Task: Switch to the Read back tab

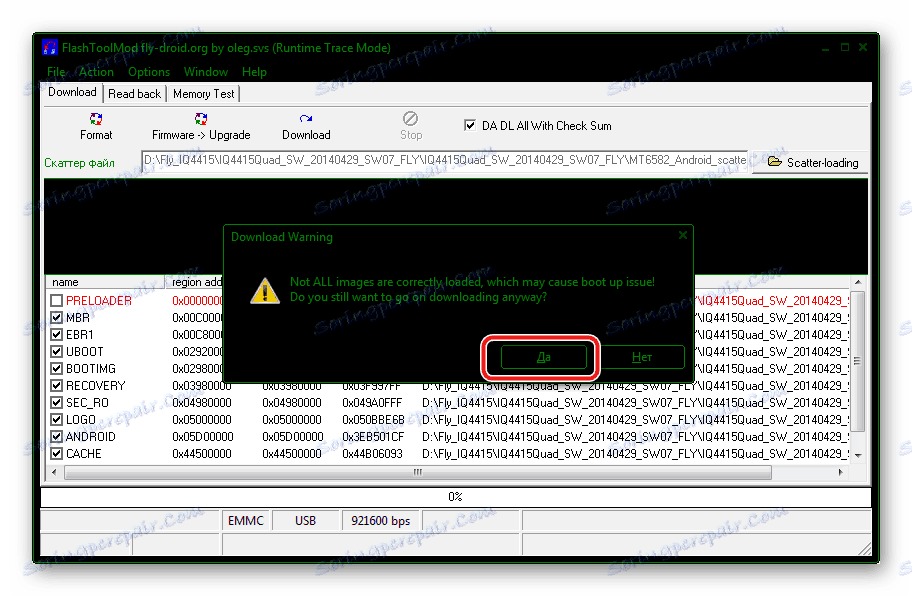Action: click(x=134, y=94)
